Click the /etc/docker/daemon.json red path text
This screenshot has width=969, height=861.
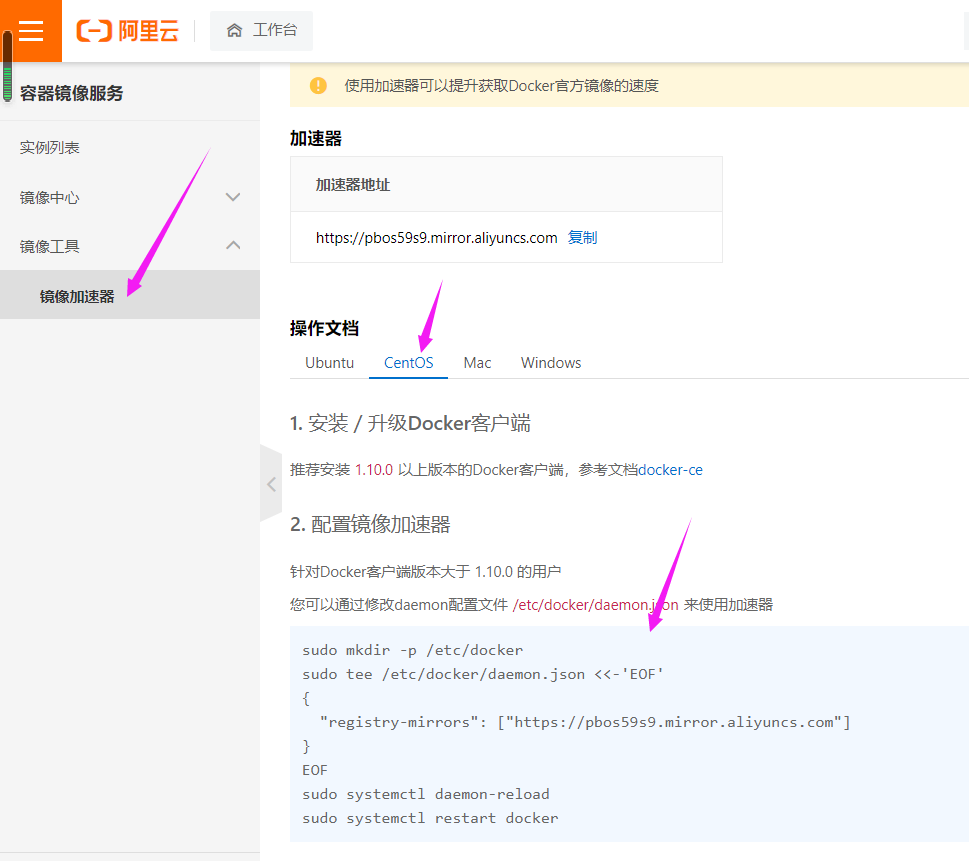click(596, 604)
